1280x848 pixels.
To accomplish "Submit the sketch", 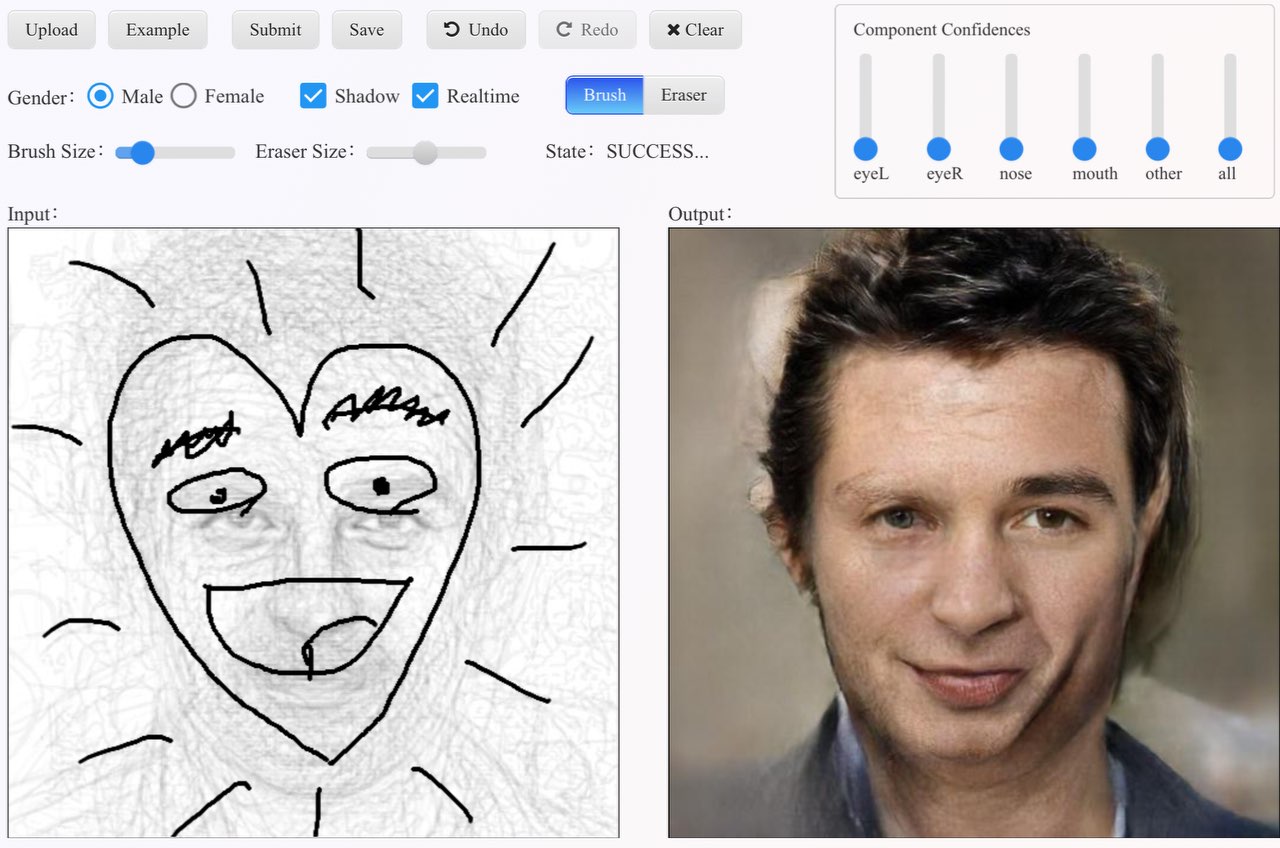I will 275,30.
